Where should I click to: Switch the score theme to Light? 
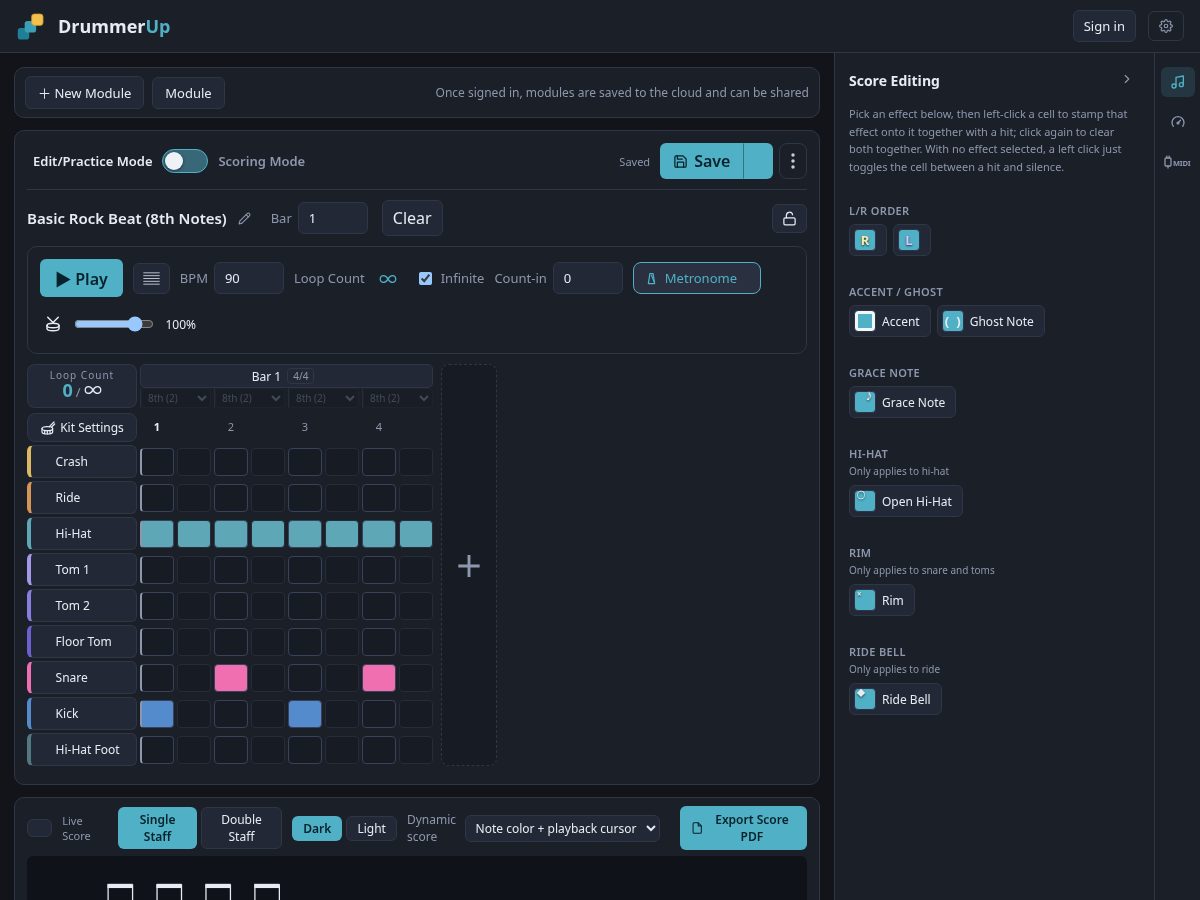point(371,828)
